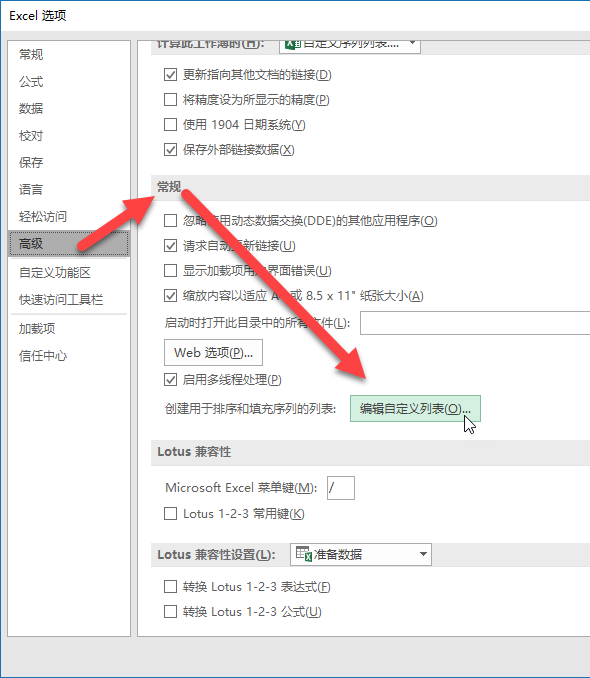Click the Web 选项 button
Image resolution: width=590 pixels, height=678 pixels.
[x=213, y=352]
